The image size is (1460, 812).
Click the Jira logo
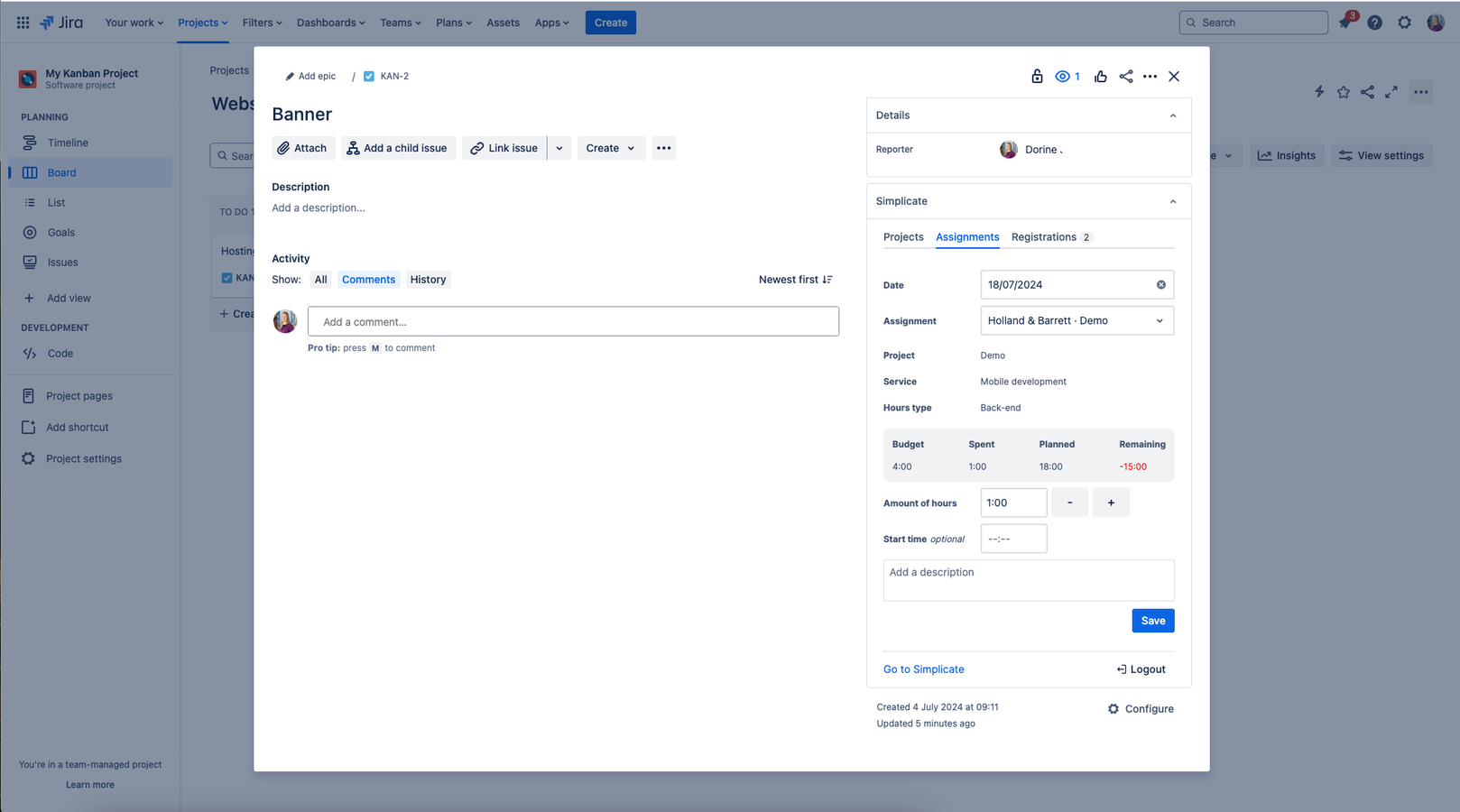coord(61,23)
